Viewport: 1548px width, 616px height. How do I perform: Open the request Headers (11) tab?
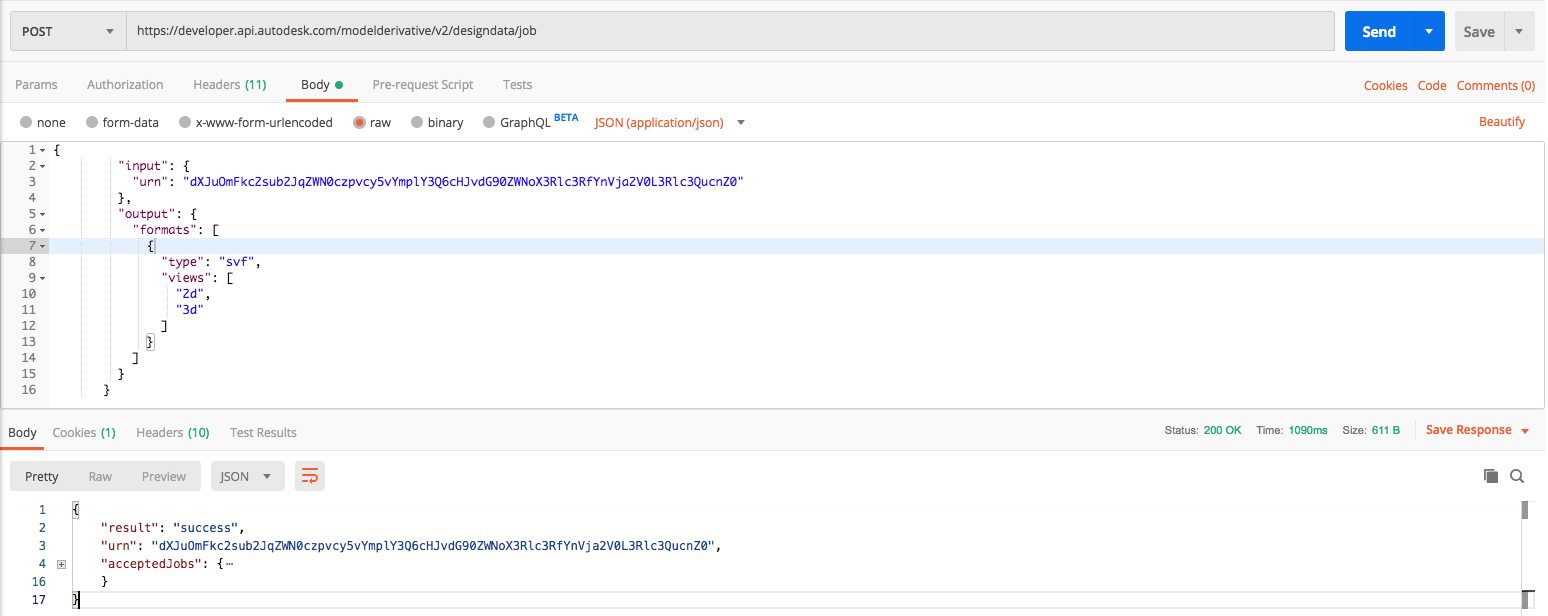tap(230, 85)
